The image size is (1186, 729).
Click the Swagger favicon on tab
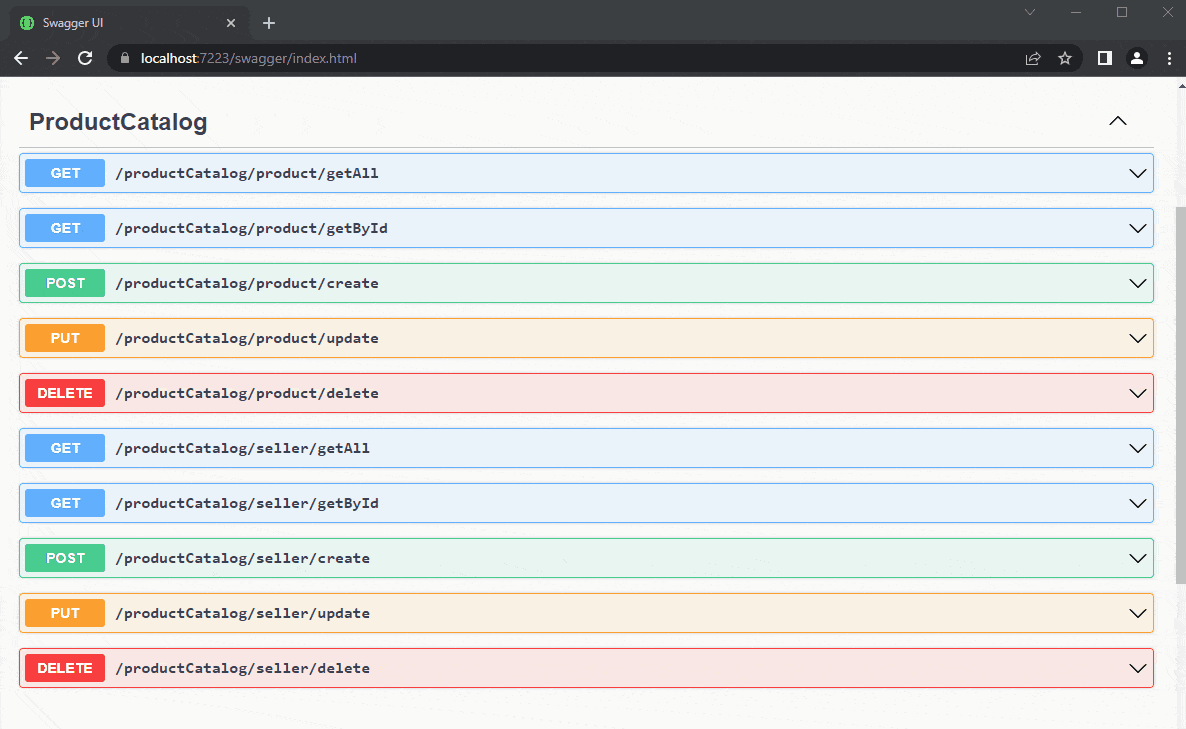point(27,23)
